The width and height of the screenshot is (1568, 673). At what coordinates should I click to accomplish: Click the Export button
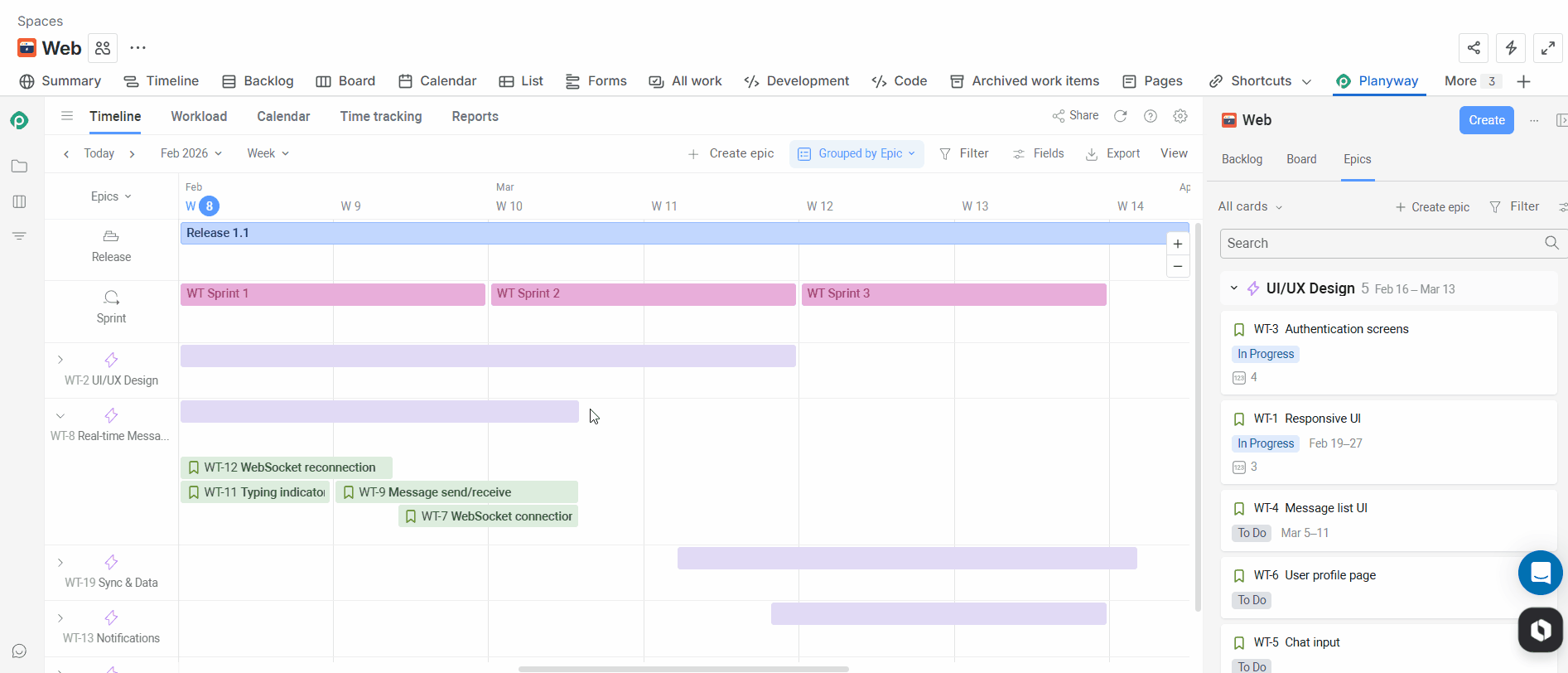pyautogui.click(x=1113, y=153)
